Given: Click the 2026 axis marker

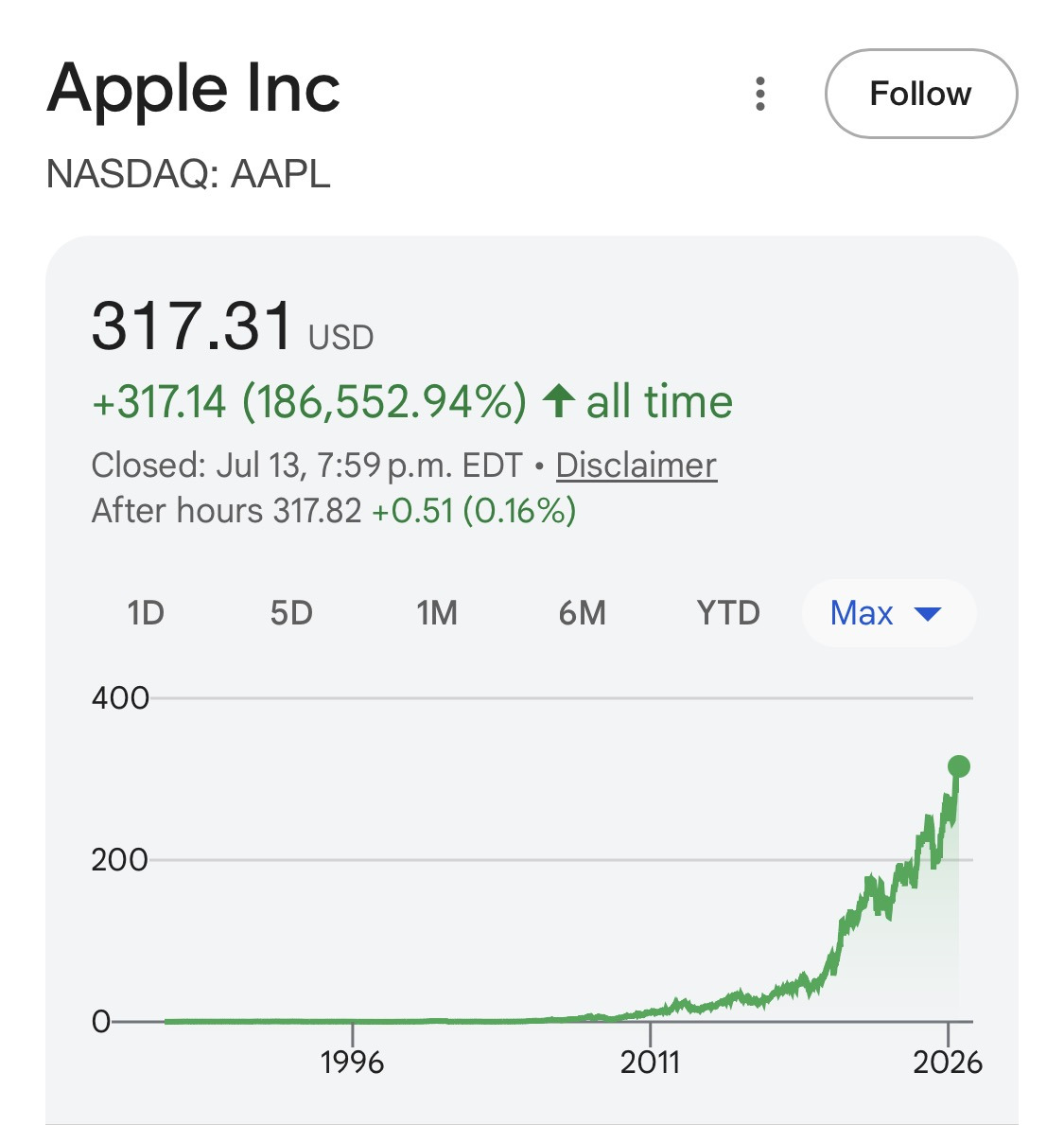Looking at the screenshot, I should [947, 1062].
